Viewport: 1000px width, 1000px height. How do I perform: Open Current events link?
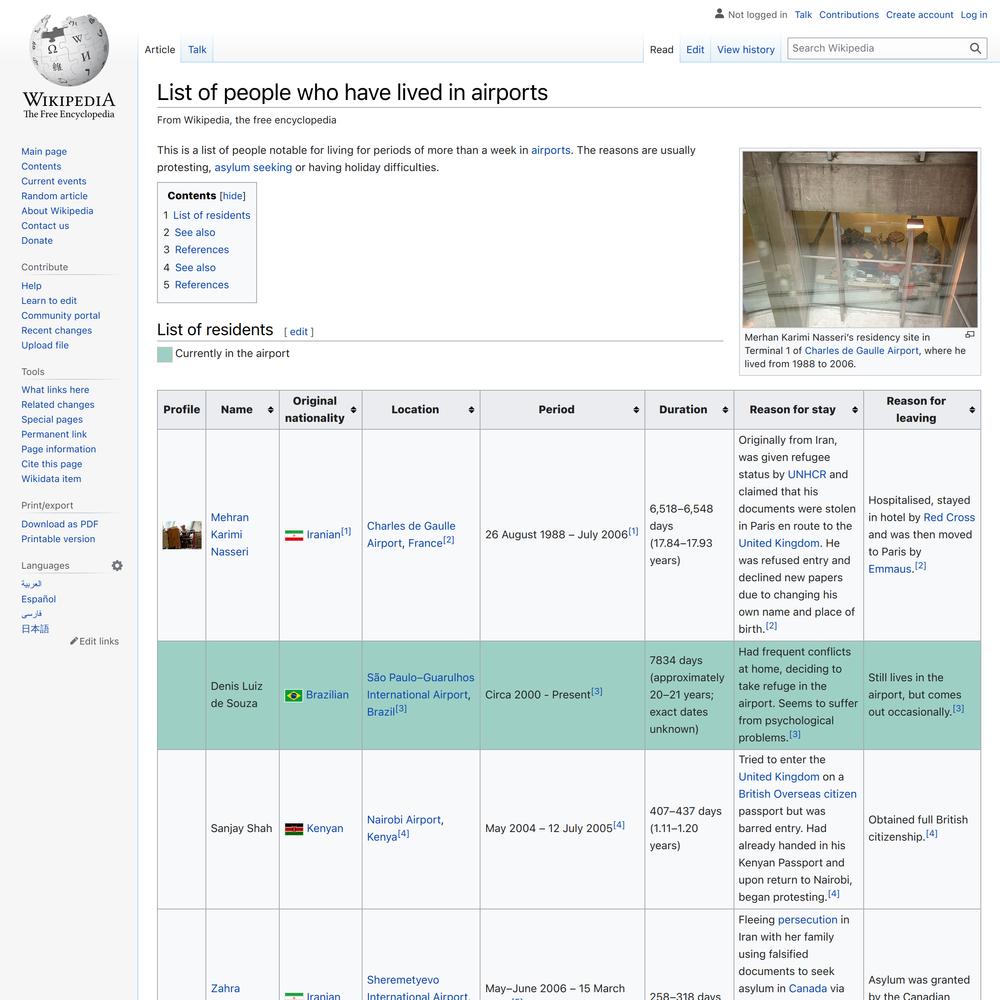point(54,181)
